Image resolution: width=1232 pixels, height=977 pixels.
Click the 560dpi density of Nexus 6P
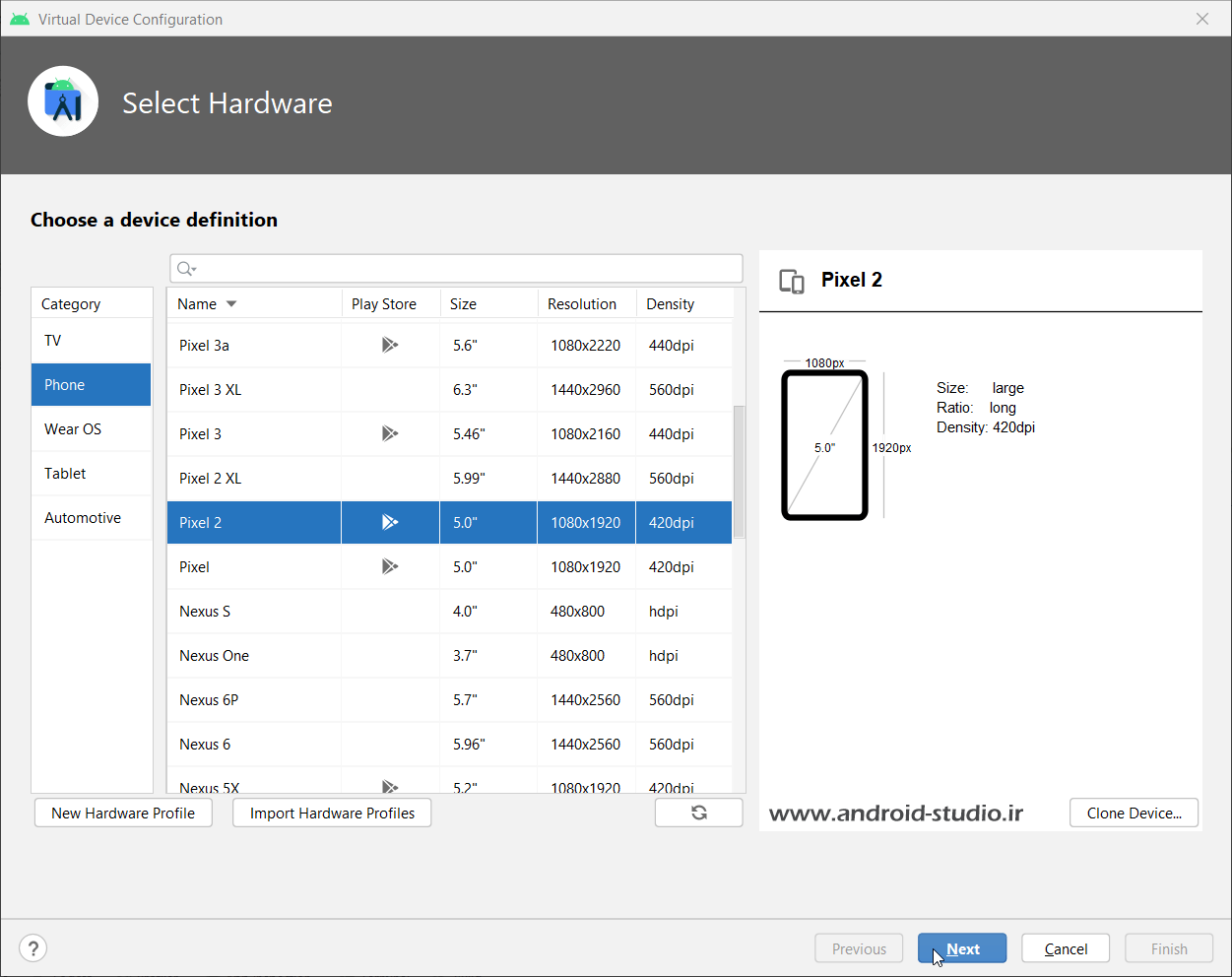click(672, 699)
